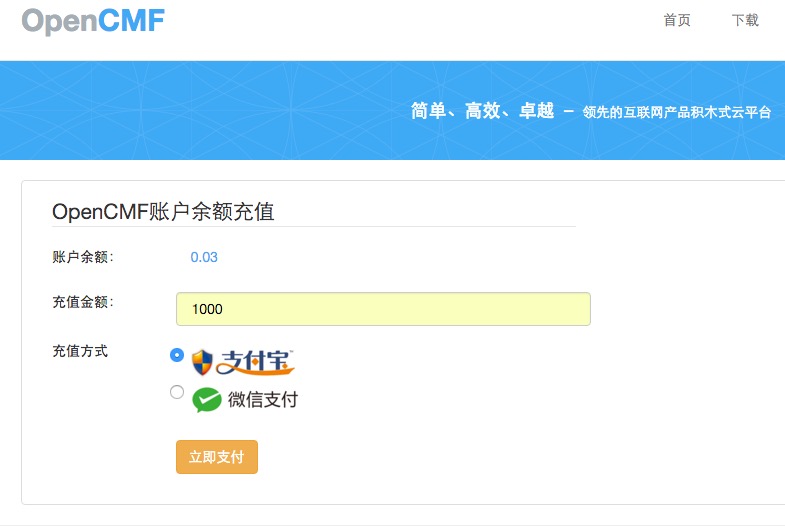Screen dimensions: 785x528
Task: Select the WeChat Pay radio button
Action: 177,392
